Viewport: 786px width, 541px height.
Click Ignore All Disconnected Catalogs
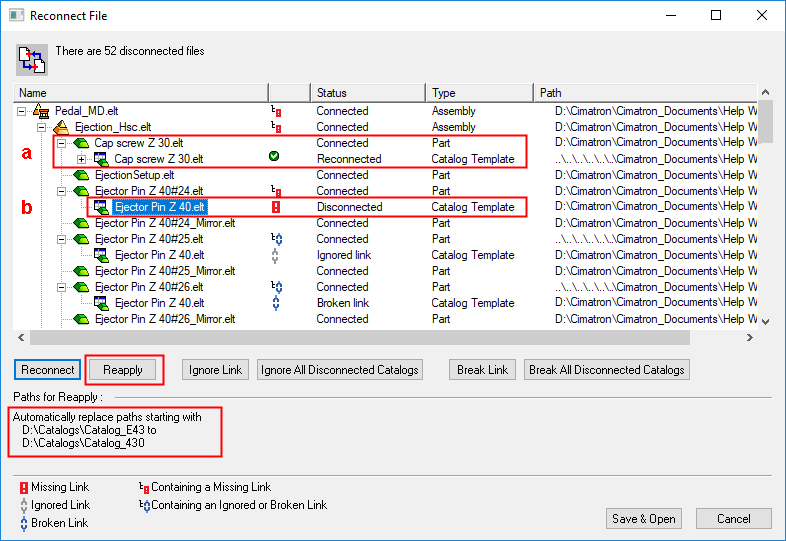point(340,370)
